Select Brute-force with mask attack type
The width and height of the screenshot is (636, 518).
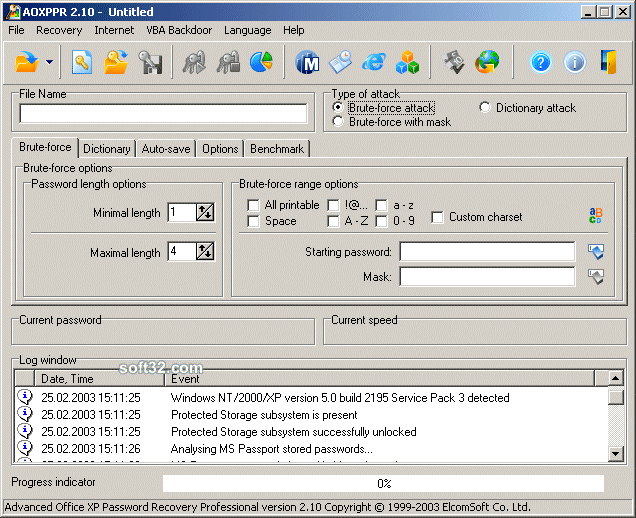click(x=337, y=121)
